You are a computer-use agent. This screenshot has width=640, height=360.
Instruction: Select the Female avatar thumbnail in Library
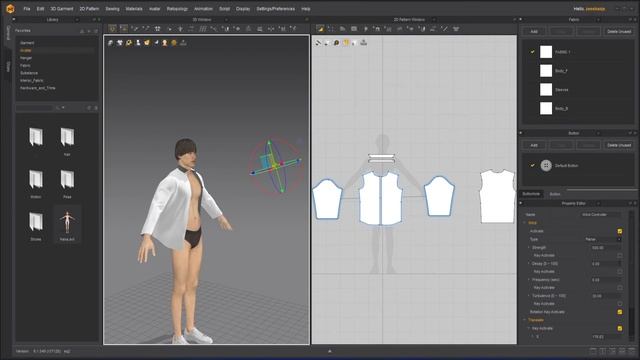[x=67, y=224]
